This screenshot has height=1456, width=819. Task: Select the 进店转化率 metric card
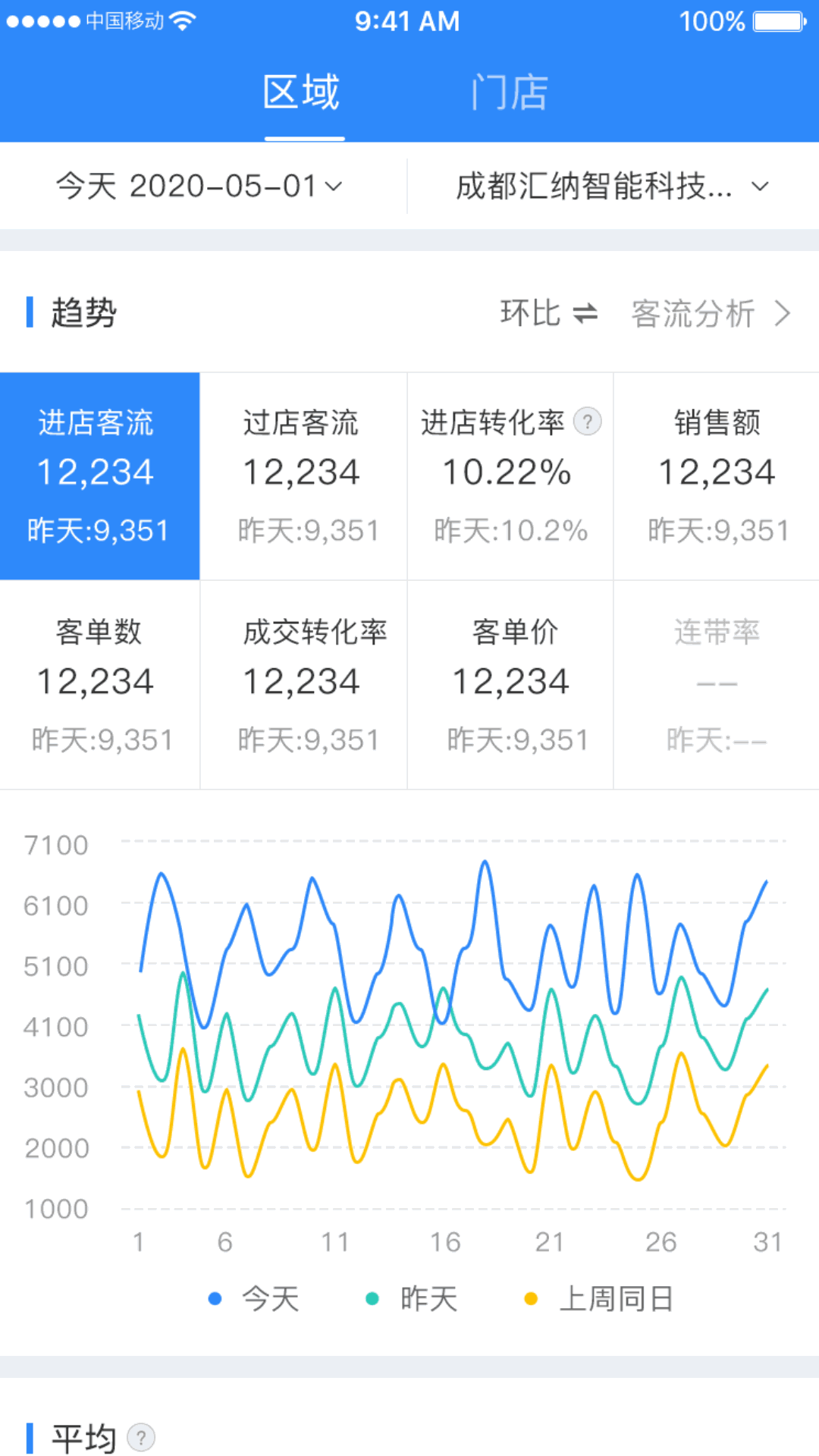click(510, 476)
